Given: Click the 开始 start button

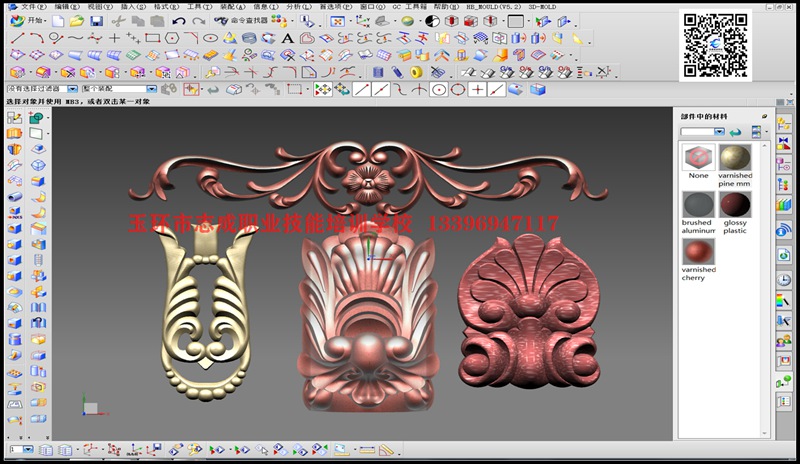Looking at the screenshot, I should 28,20.
